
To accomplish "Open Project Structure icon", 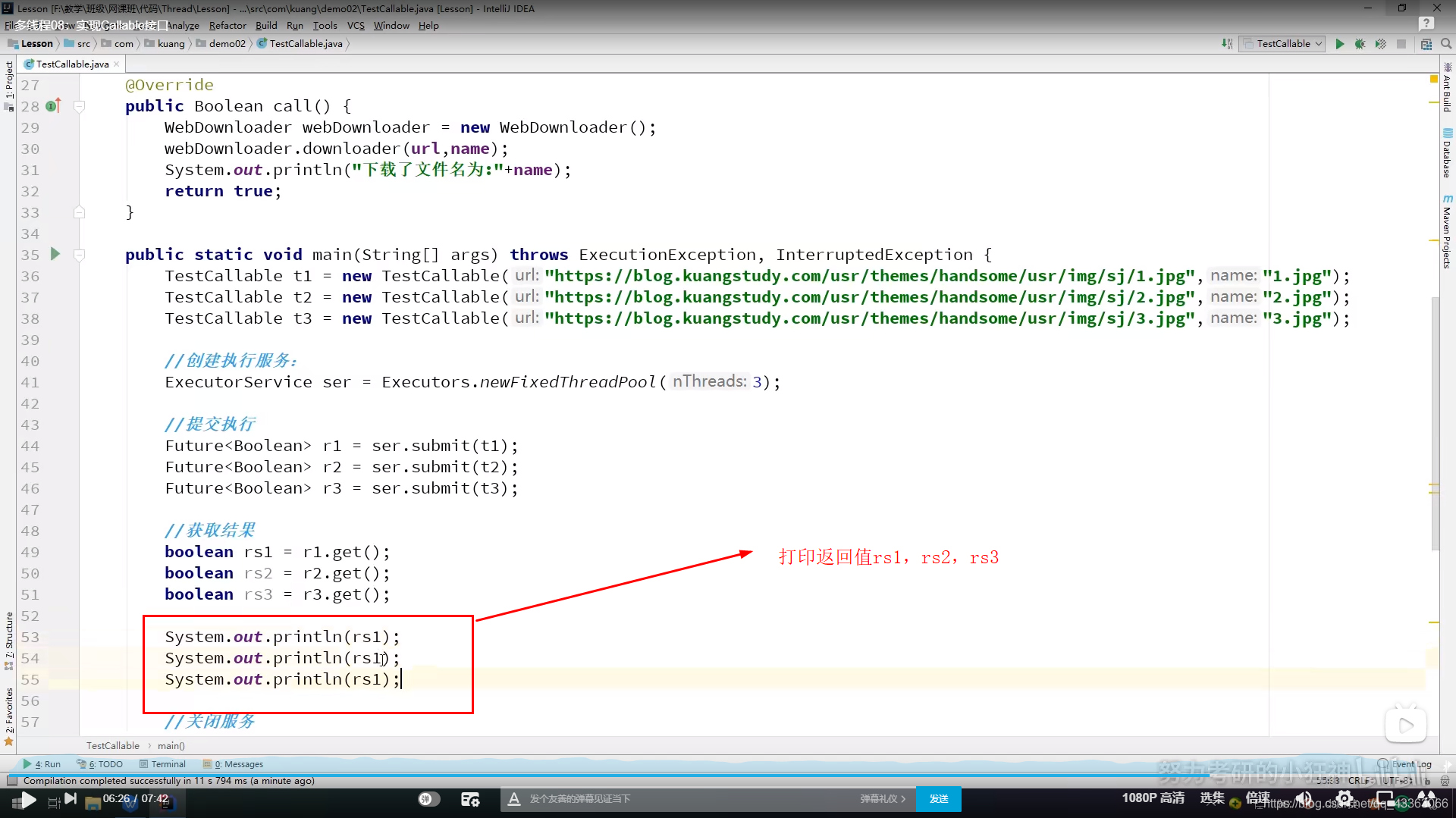I will [x=1426, y=44].
